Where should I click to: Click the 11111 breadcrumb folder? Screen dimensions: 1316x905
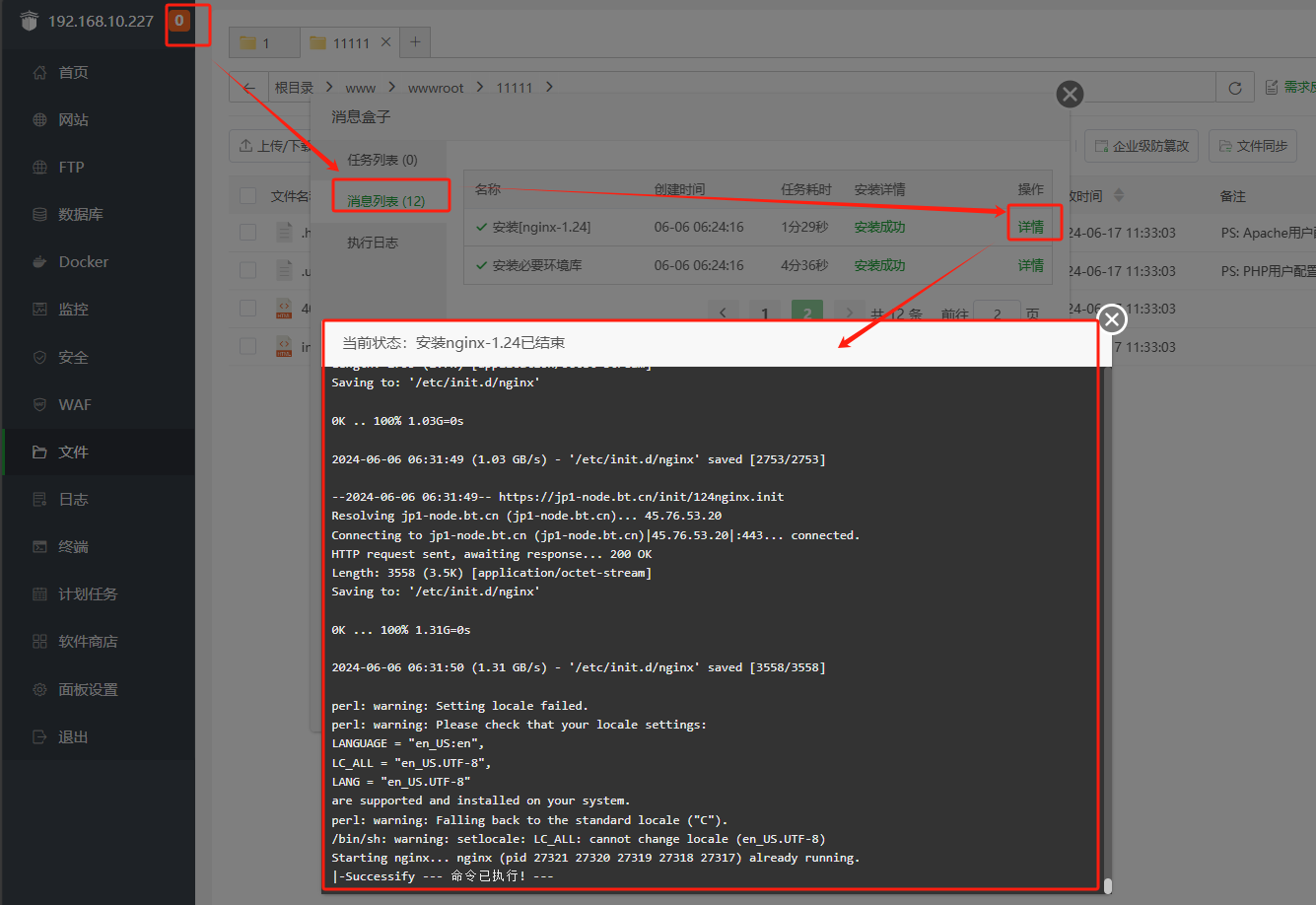click(515, 87)
